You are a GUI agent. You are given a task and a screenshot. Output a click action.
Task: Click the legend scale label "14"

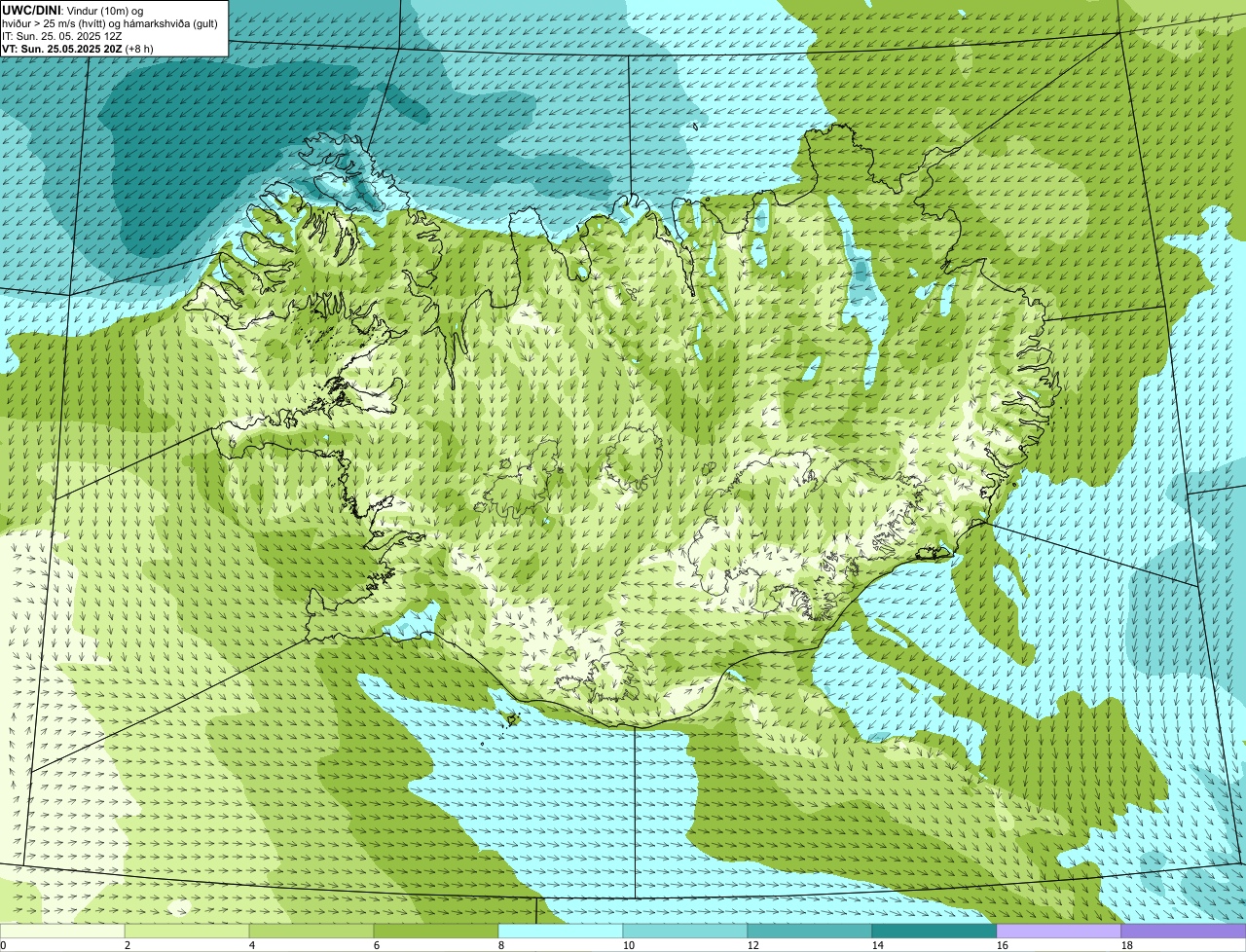click(x=878, y=945)
